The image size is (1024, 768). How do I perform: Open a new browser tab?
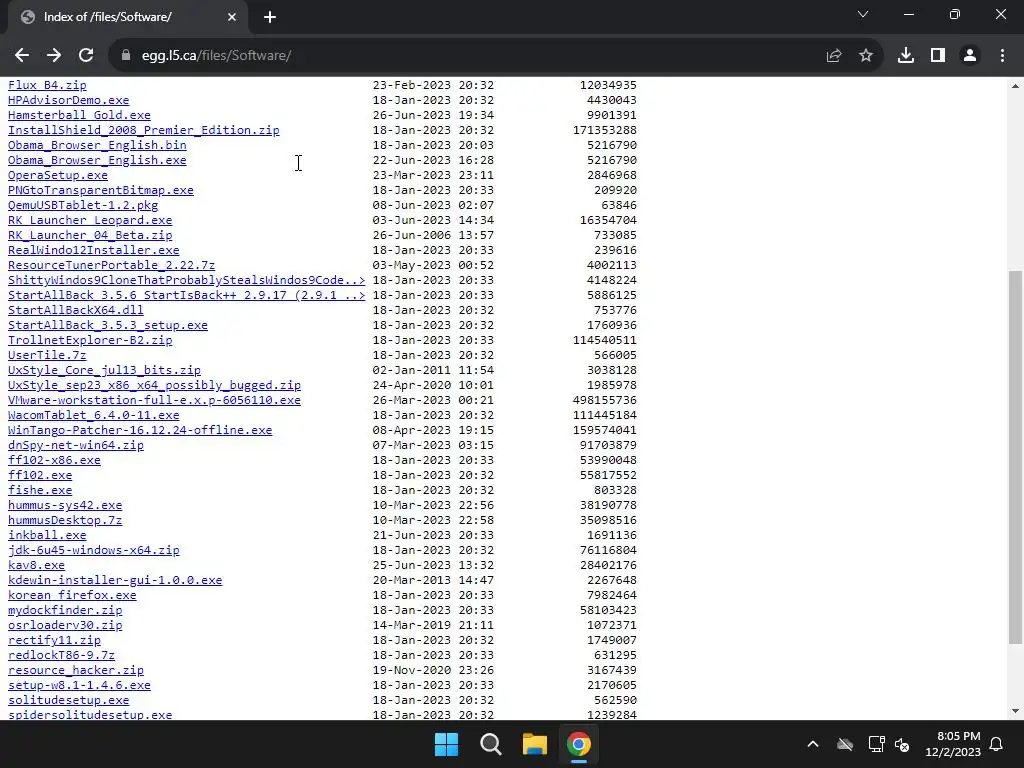(x=270, y=17)
